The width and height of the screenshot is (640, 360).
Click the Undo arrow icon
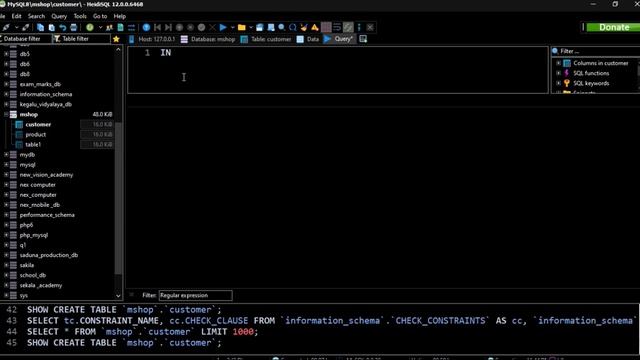62,27
